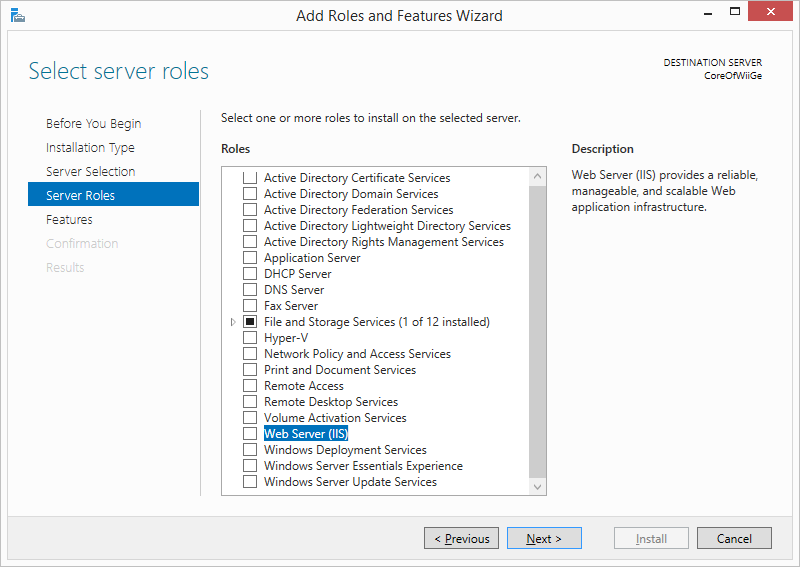Click the wizard icon in the title bar

pyautogui.click(x=17, y=16)
